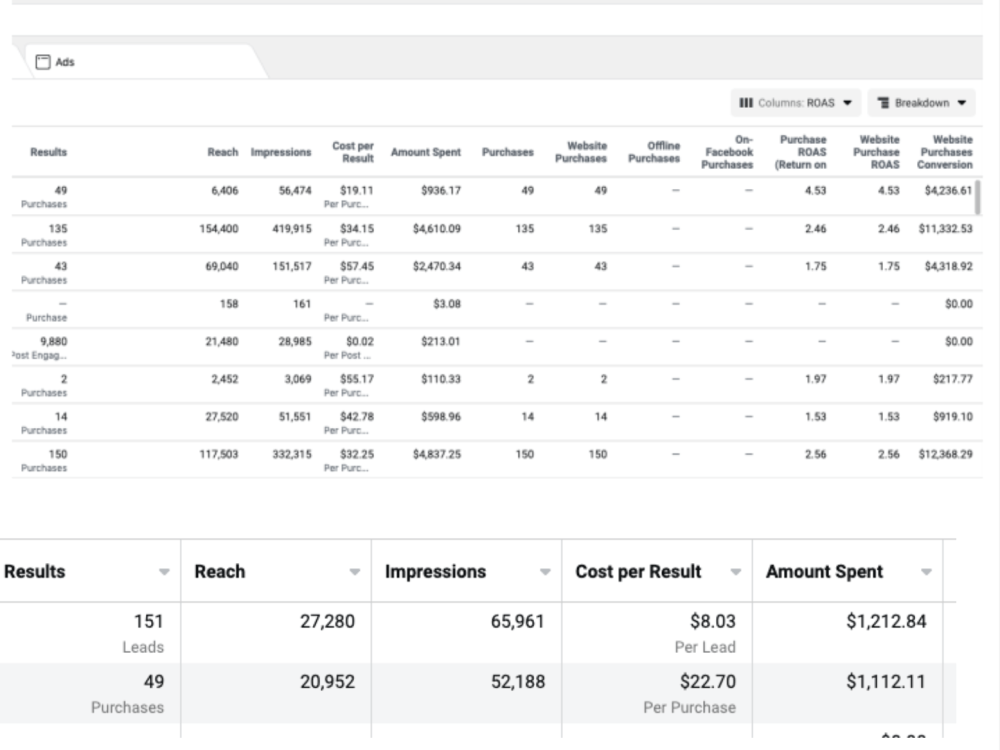The image size is (1000, 750).
Task: Open the Breakdown dropdown
Action: pyautogui.click(x=921, y=103)
